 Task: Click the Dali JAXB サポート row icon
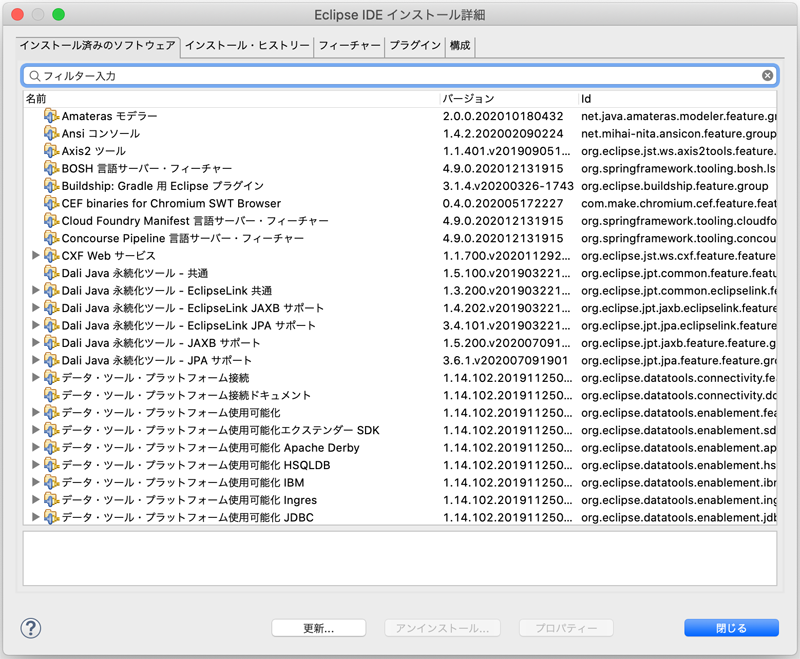[x=51, y=343]
